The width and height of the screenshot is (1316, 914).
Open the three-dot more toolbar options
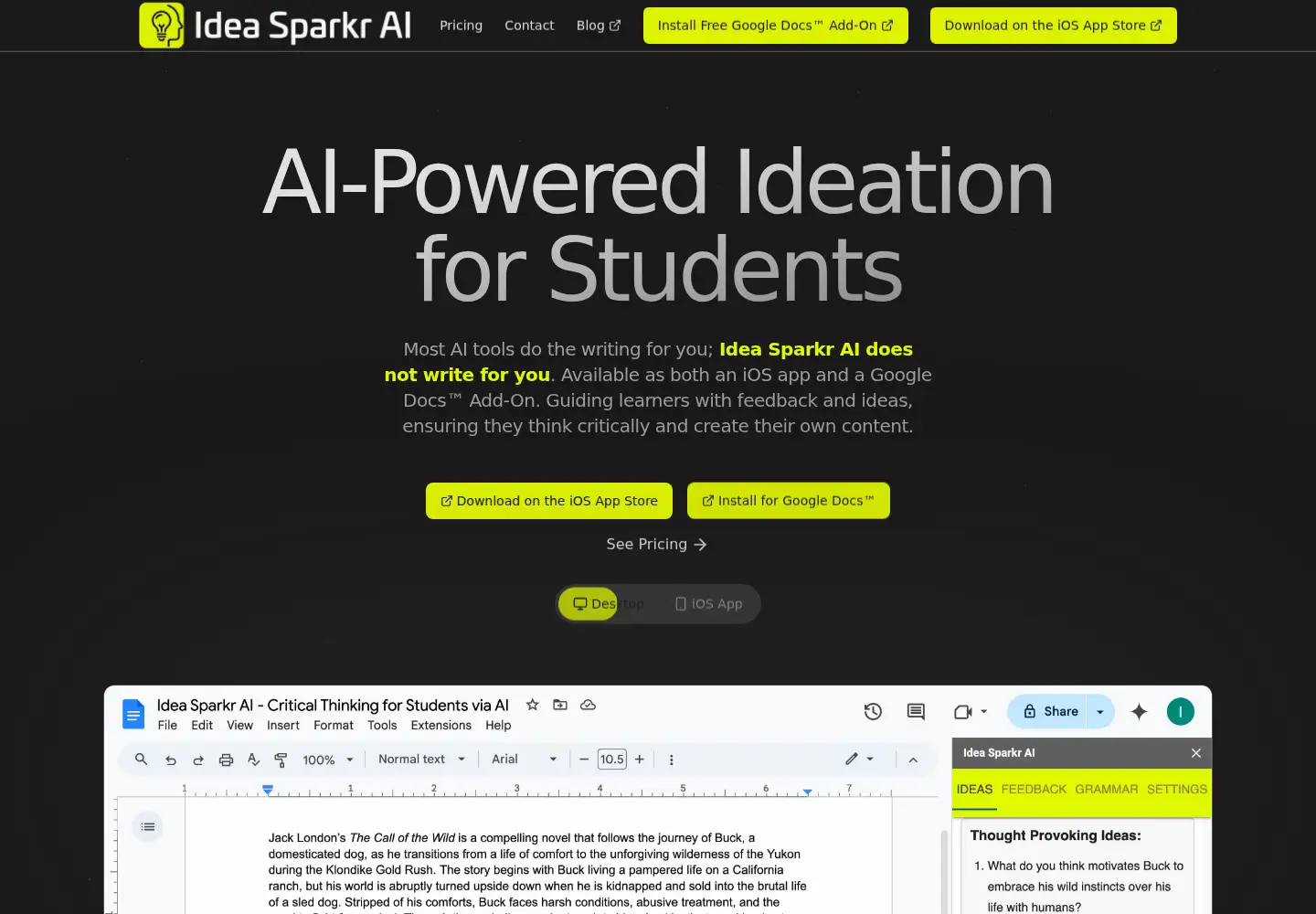[x=672, y=760]
